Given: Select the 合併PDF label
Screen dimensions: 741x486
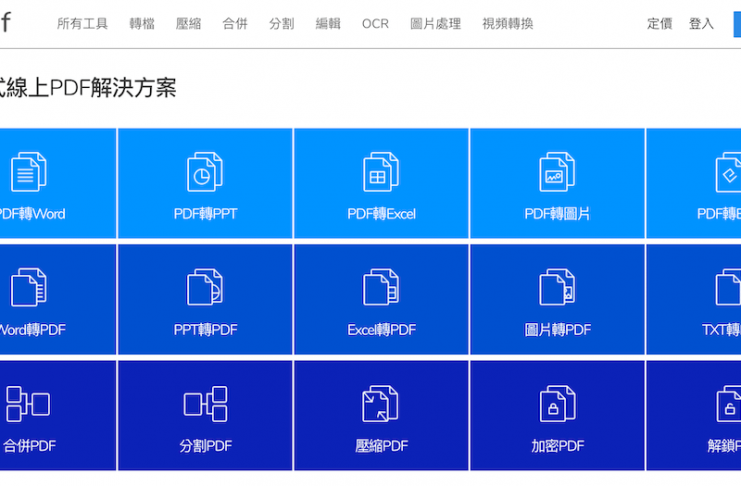Looking at the screenshot, I should click(x=29, y=446).
